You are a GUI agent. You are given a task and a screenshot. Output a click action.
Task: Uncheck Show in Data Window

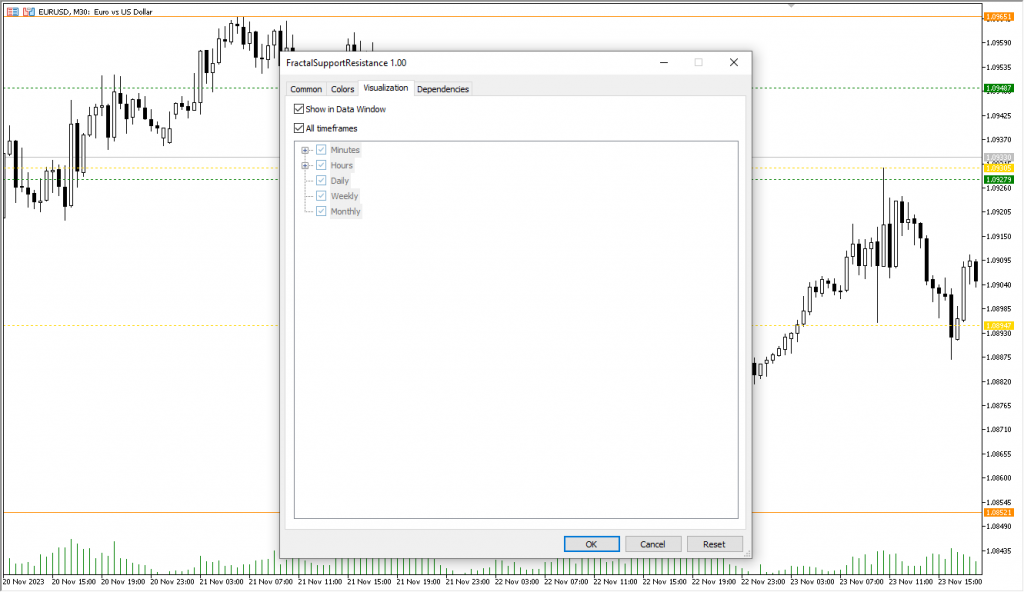coord(298,107)
